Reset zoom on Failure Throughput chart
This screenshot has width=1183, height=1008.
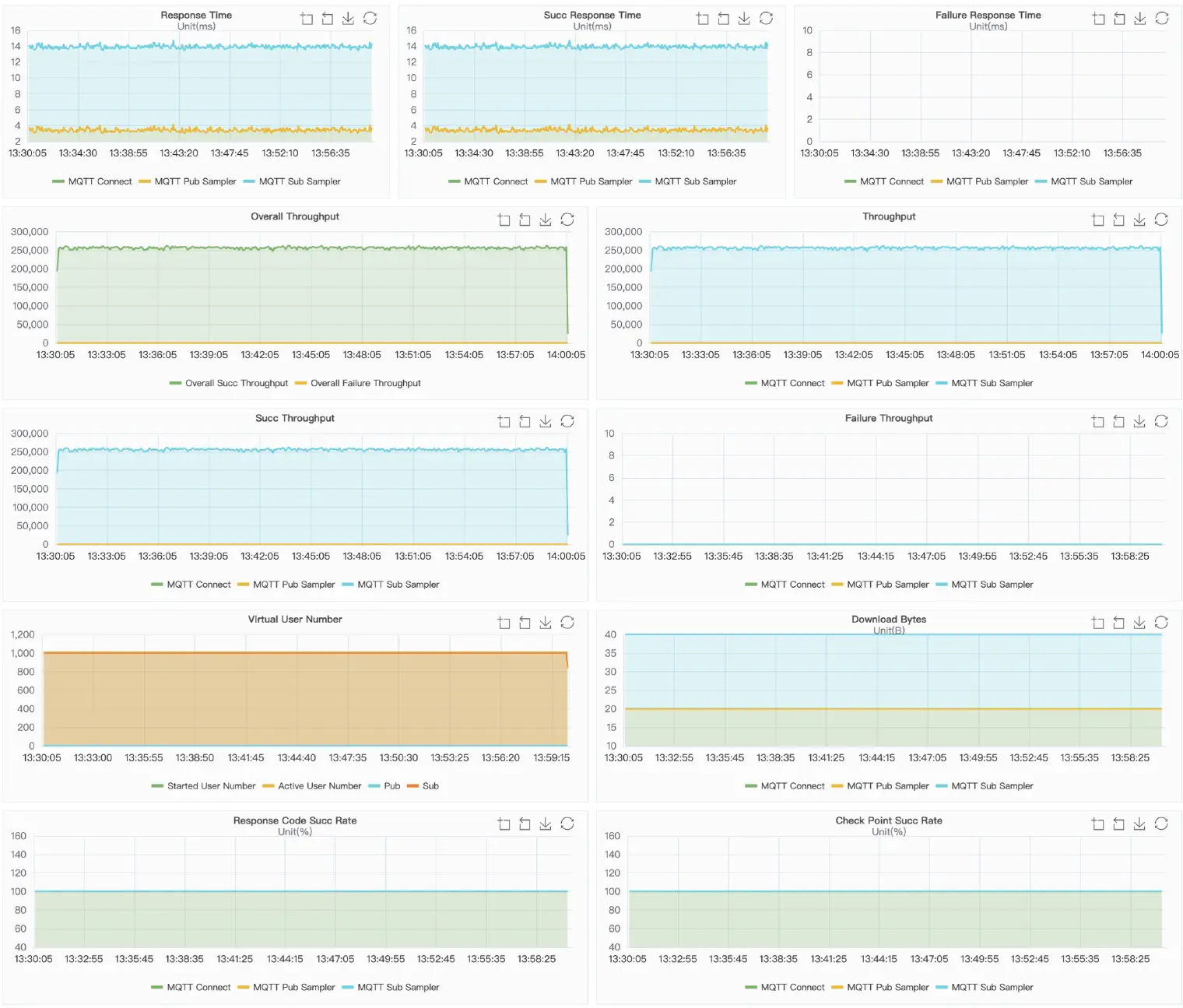(x=1119, y=421)
